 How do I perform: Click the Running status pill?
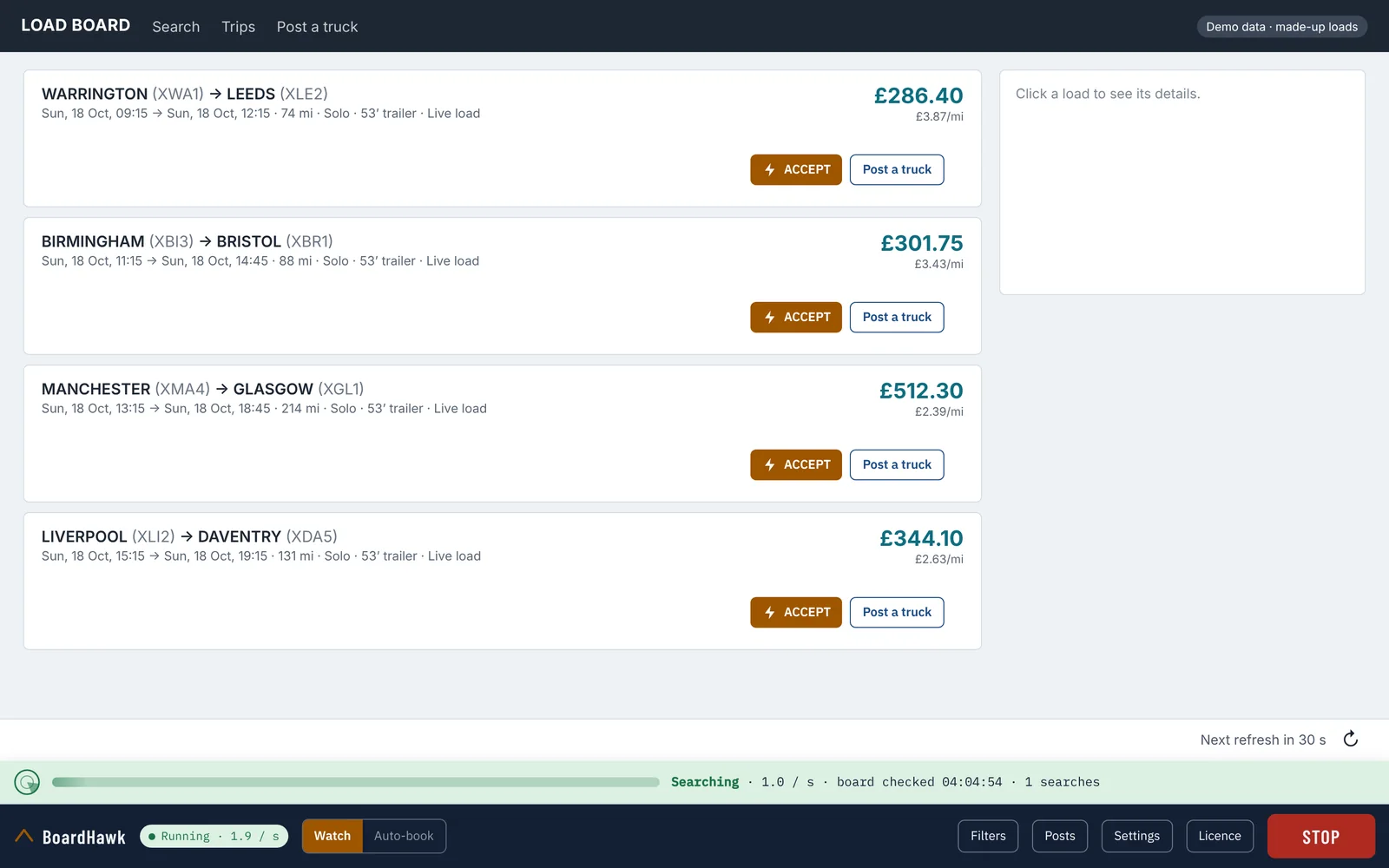214,836
